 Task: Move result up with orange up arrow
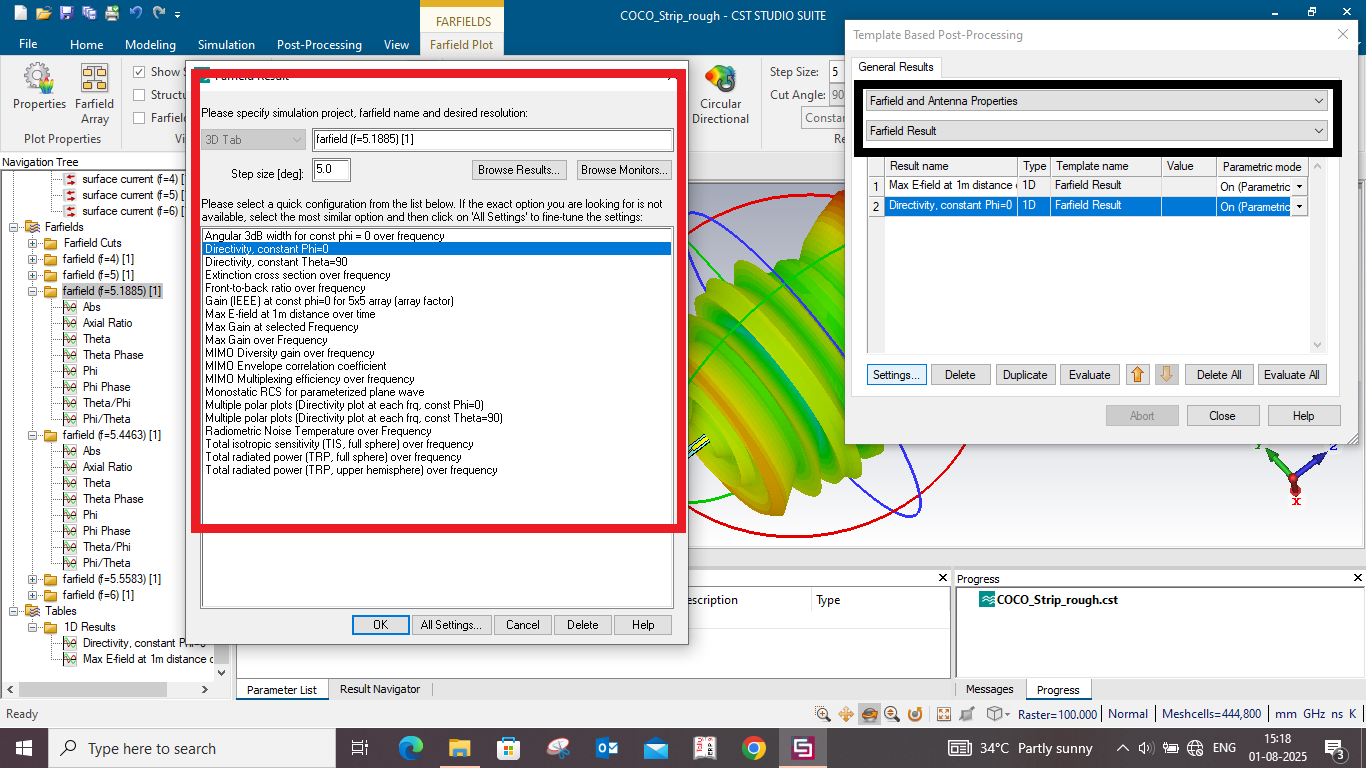(x=1137, y=375)
